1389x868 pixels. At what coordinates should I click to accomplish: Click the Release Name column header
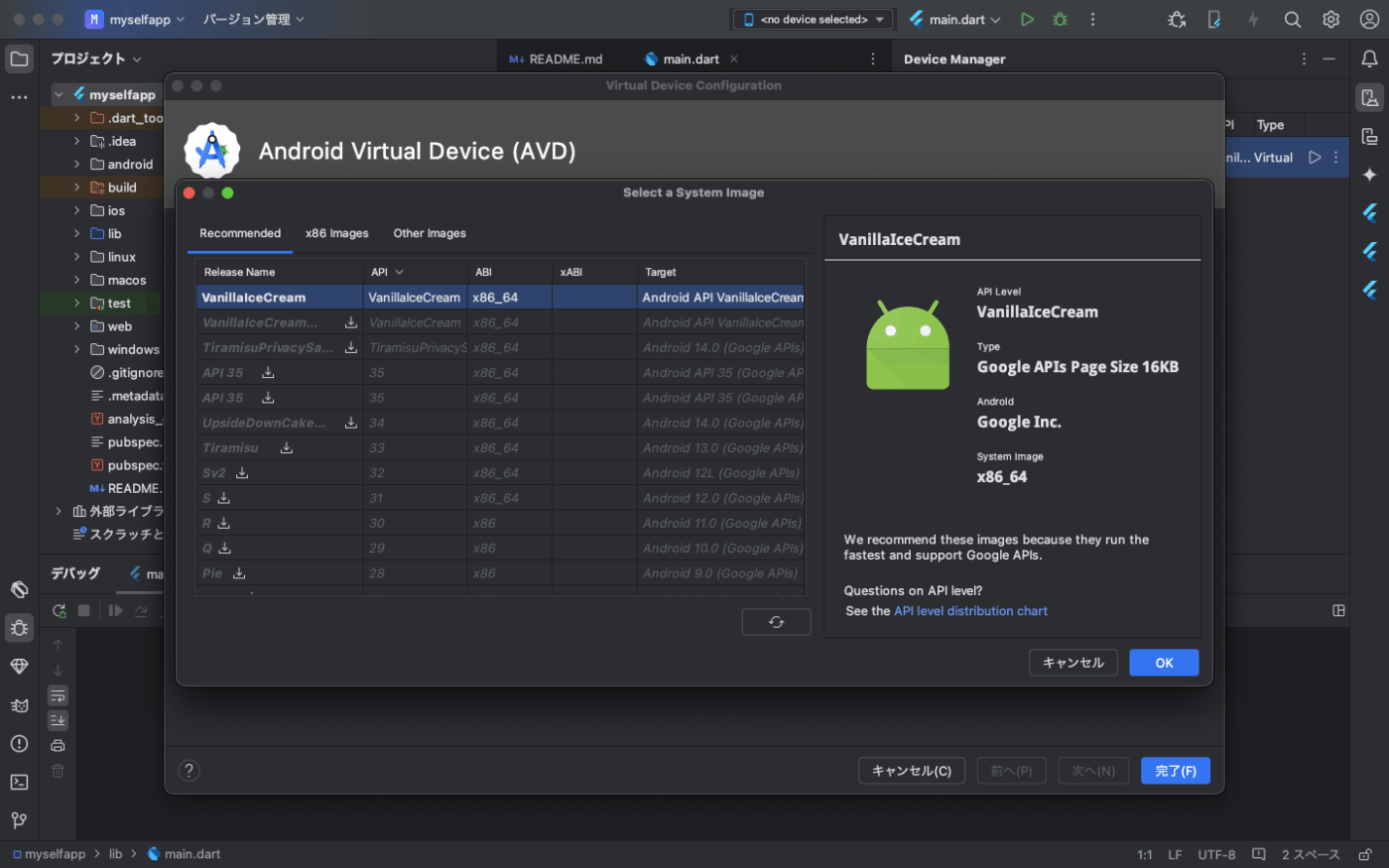click(x=280, y=272)
